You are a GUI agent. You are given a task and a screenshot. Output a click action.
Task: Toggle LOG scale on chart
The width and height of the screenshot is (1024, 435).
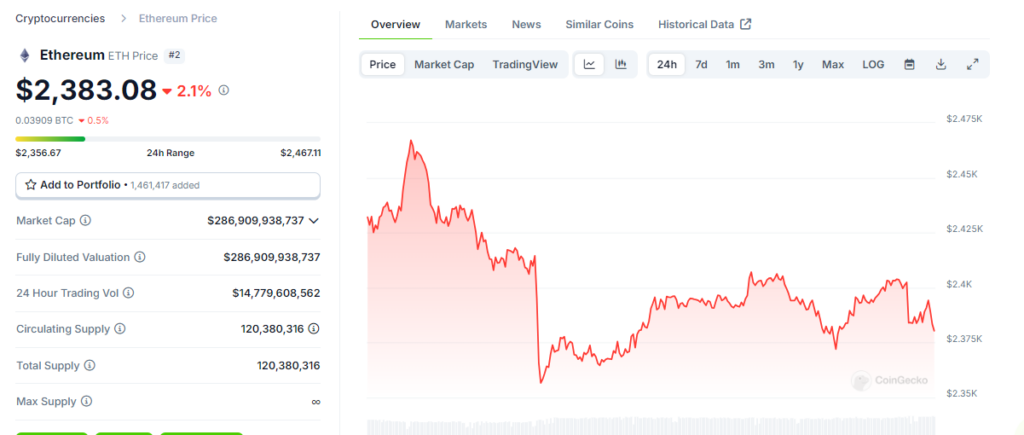click(873, 65)
